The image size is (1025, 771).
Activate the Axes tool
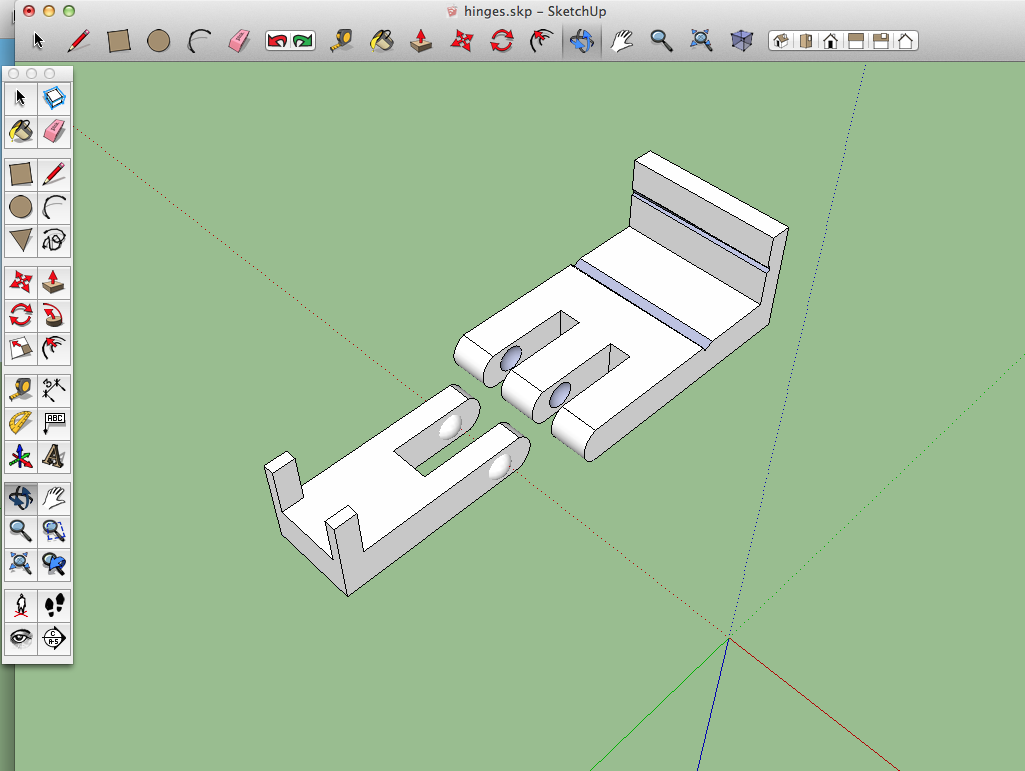click(21, 456)
